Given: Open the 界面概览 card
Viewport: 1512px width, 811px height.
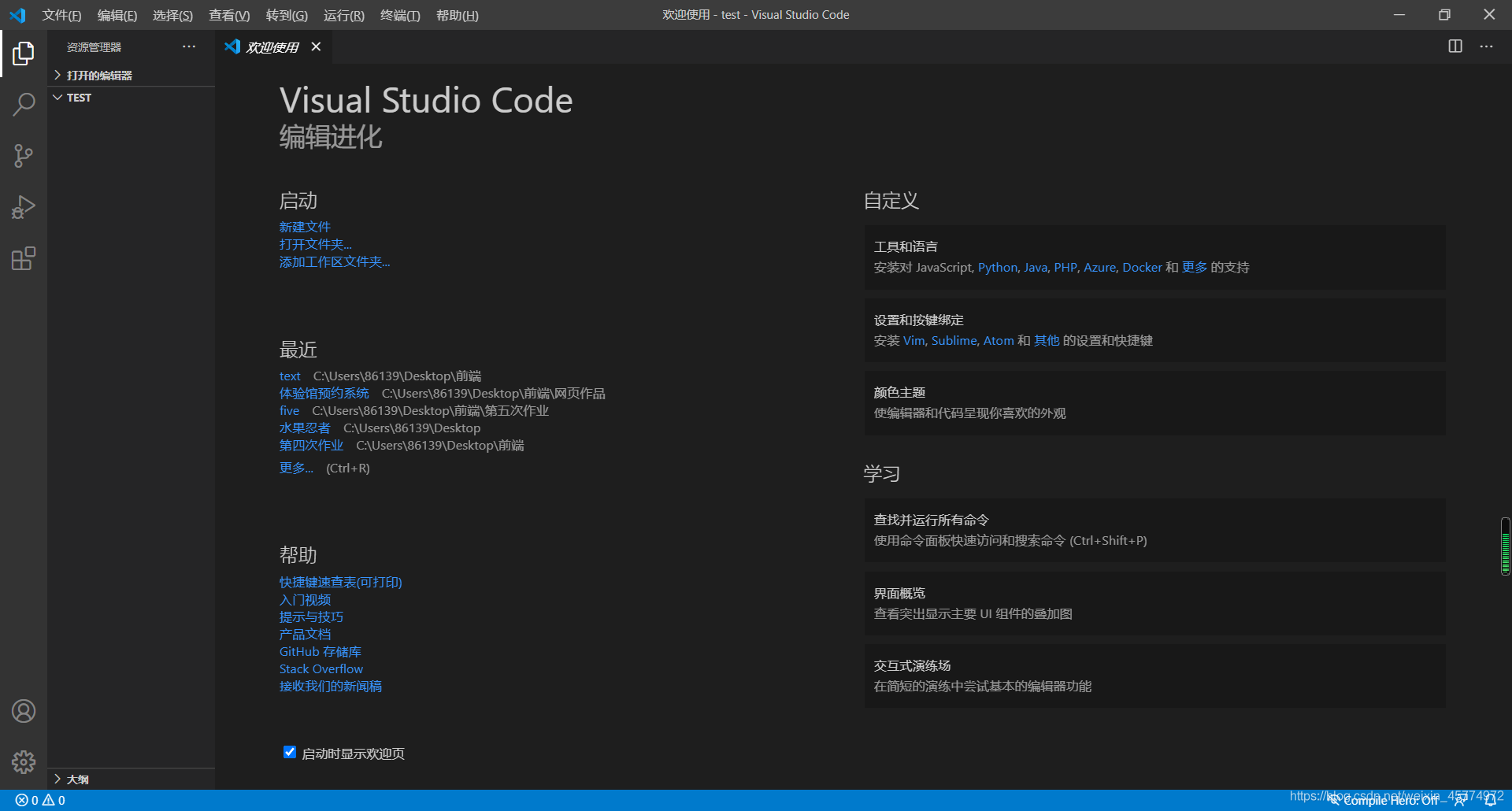Looking at the screenshot, I should click(x=1154, y=603).
